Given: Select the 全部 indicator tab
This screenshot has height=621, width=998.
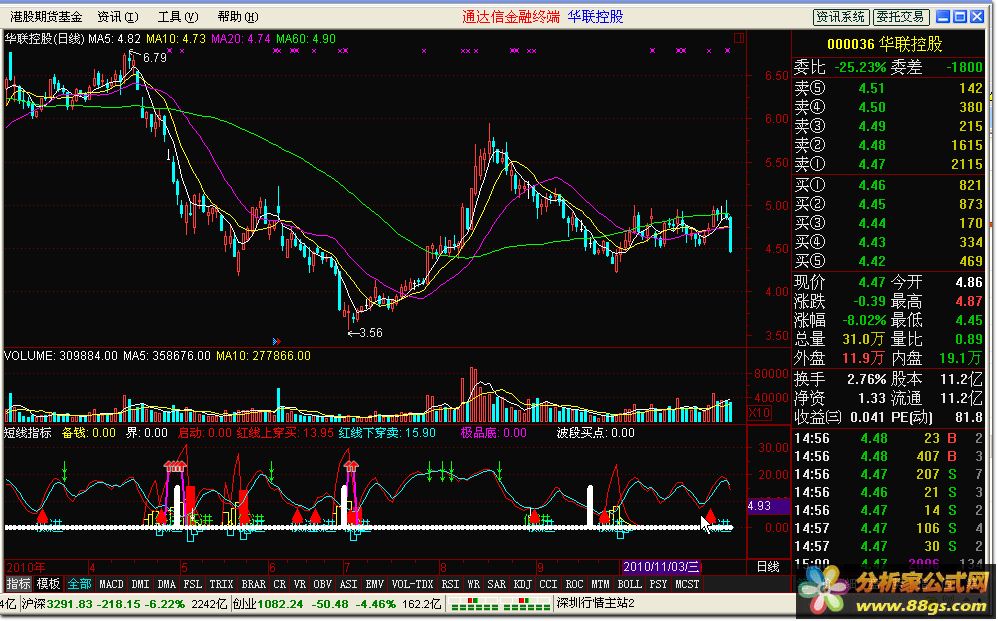Looking at the screenshot, I should click(80, 584).
